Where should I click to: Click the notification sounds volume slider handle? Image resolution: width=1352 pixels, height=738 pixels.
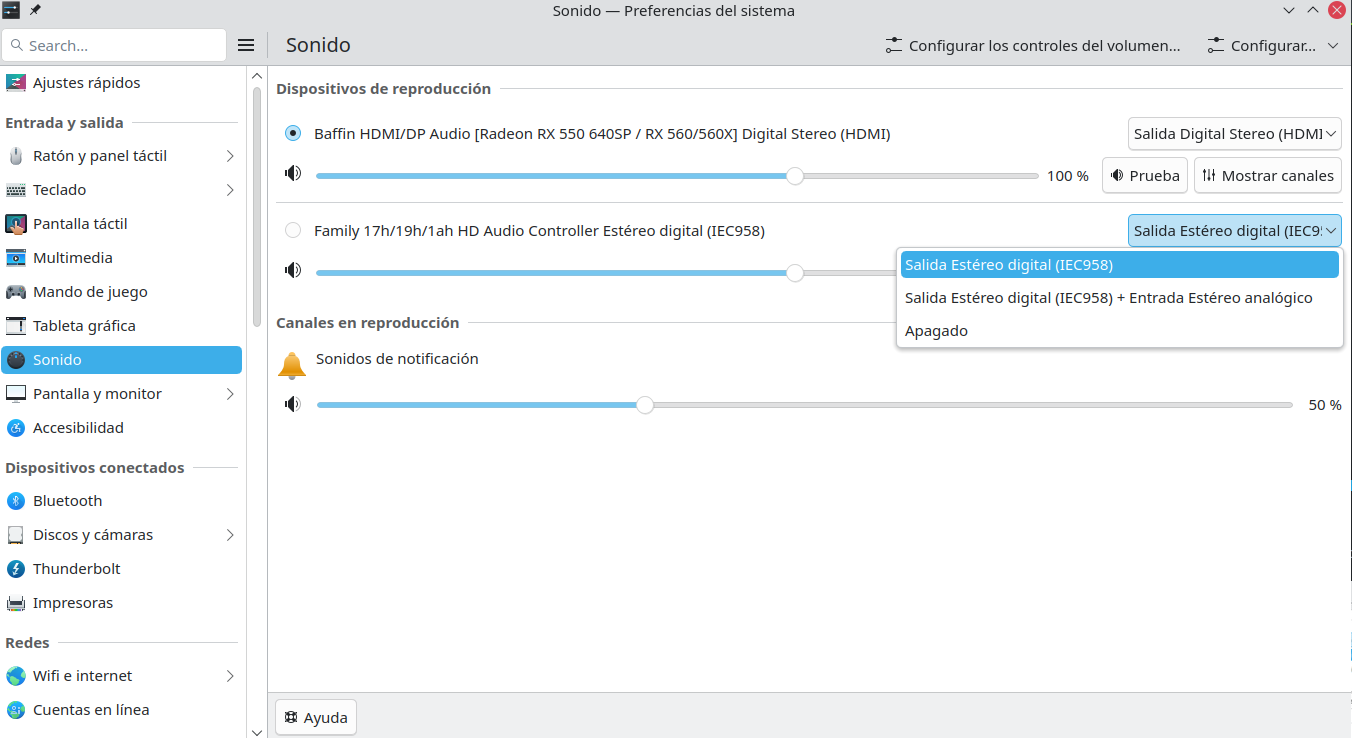click(x=645, y=405)
